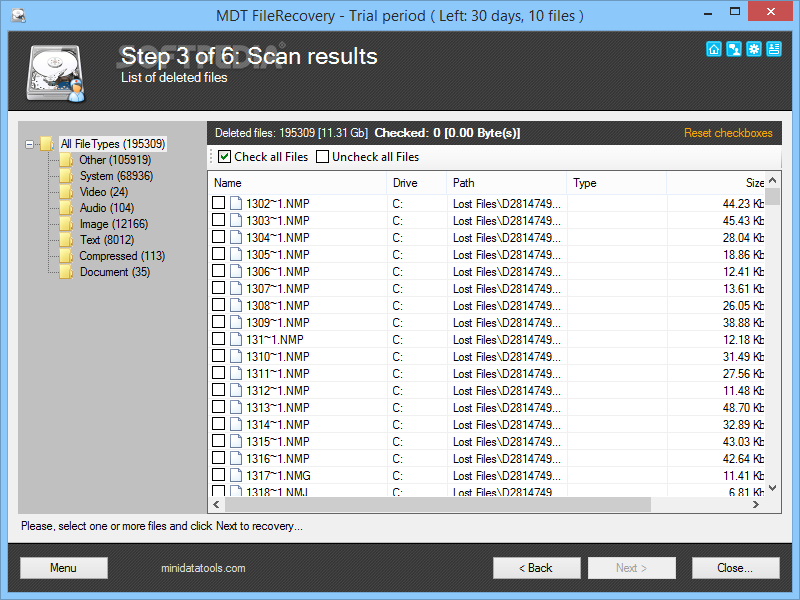The height and width of the screenshot is (600, 800).
Task: Select the Image (12166) folder icon
Action: point(66,224)
